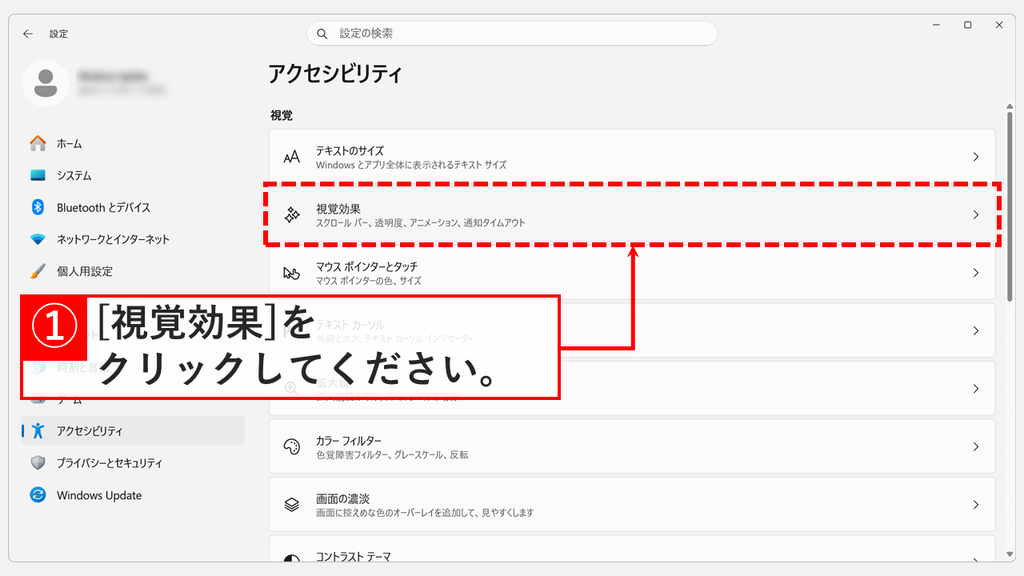Screen dimensions: 1024x576
Task: Open カラー フィルター setting
Action: tap(632, 447)
